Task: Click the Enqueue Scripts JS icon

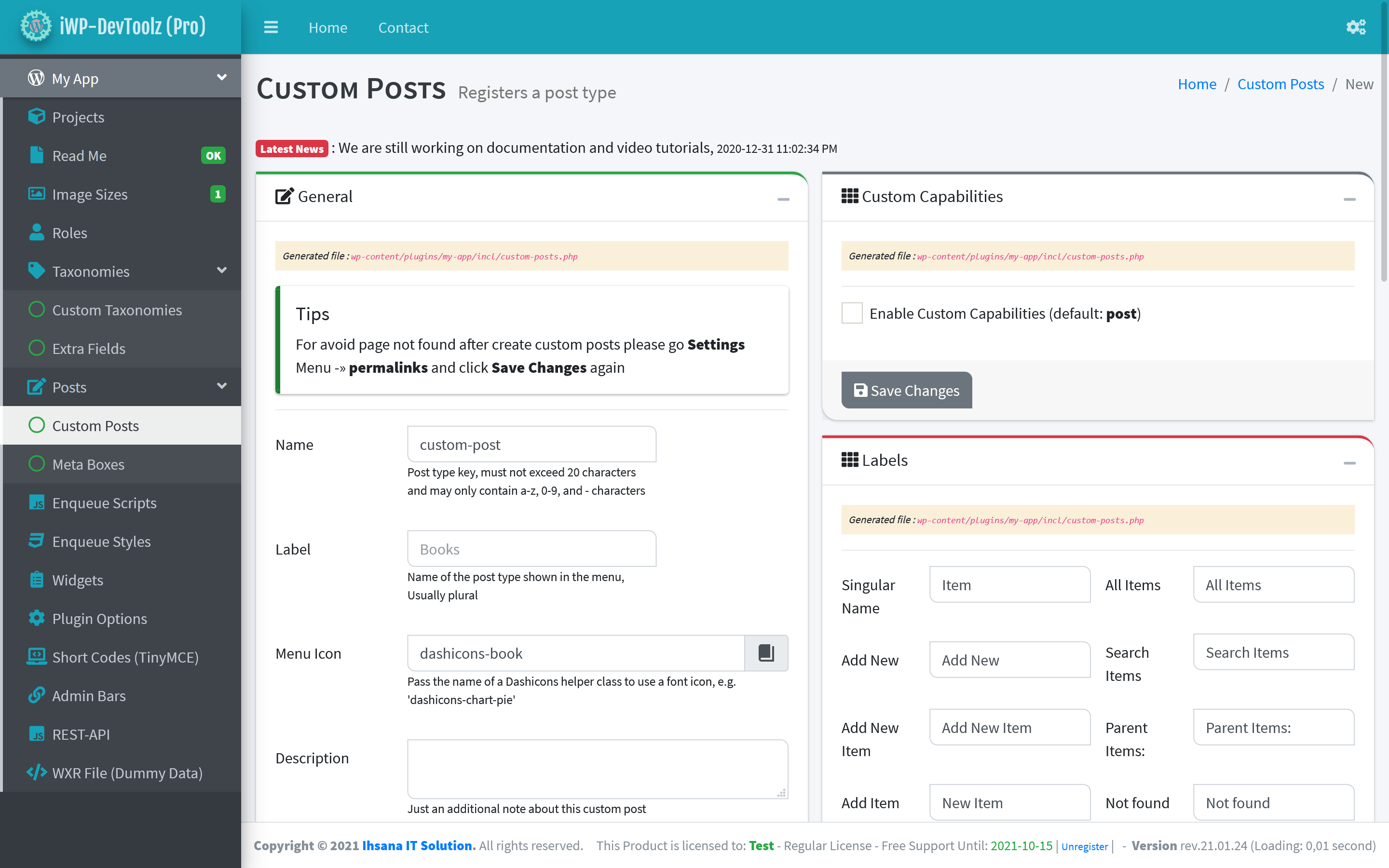Action: coord(36,502)
